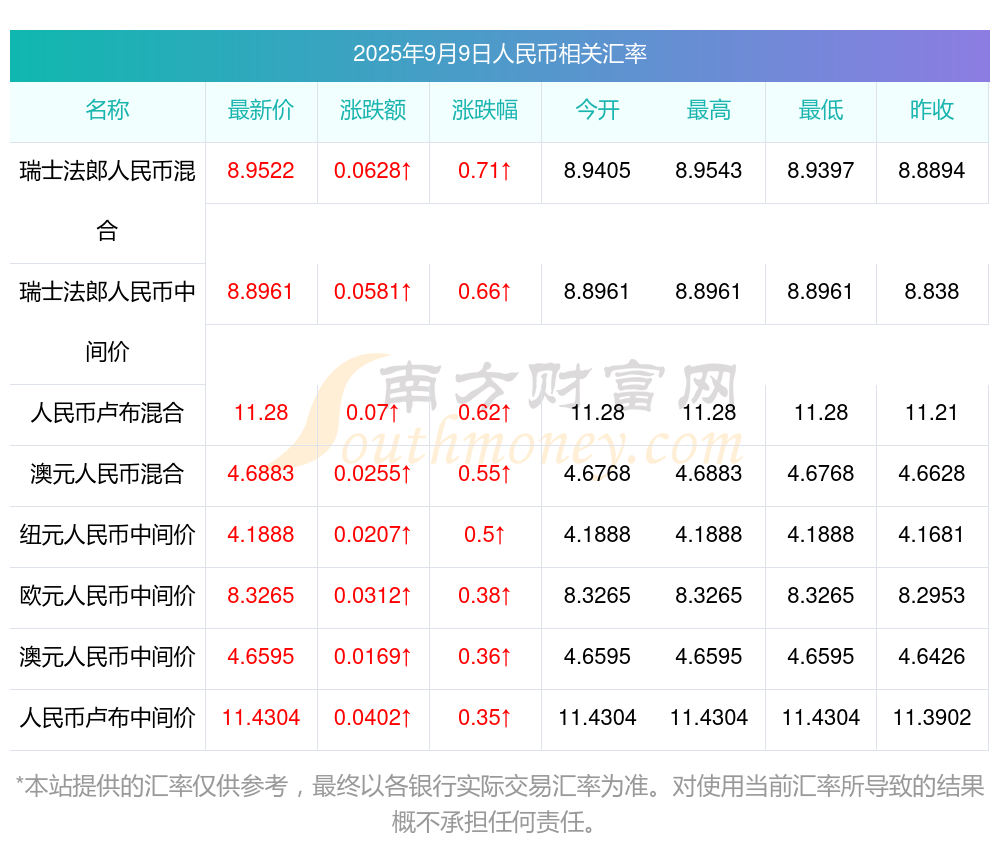Click change percent 0.62↑
The image size is (1000, 853).
click(x=485, y=413)
